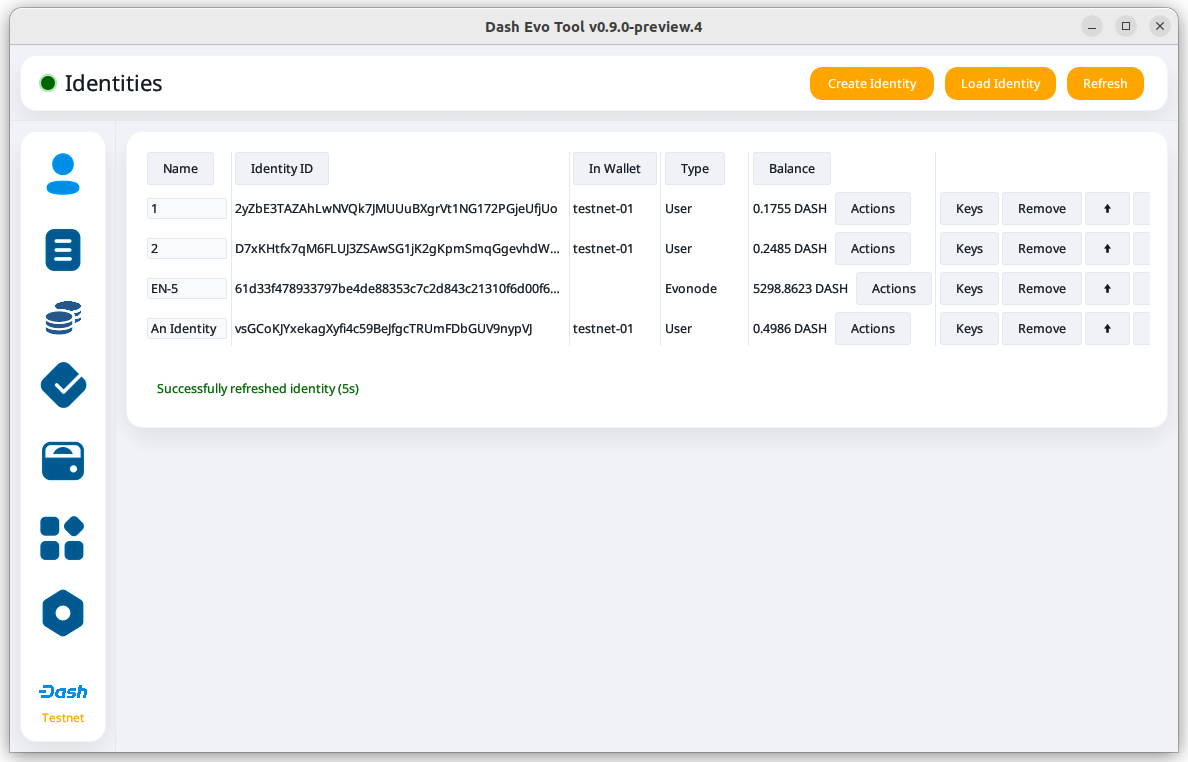This screenshot has height=762, width=1188.
Task: Open the hexagon settings icon in sidebar
Action: [x=63, y=613]
